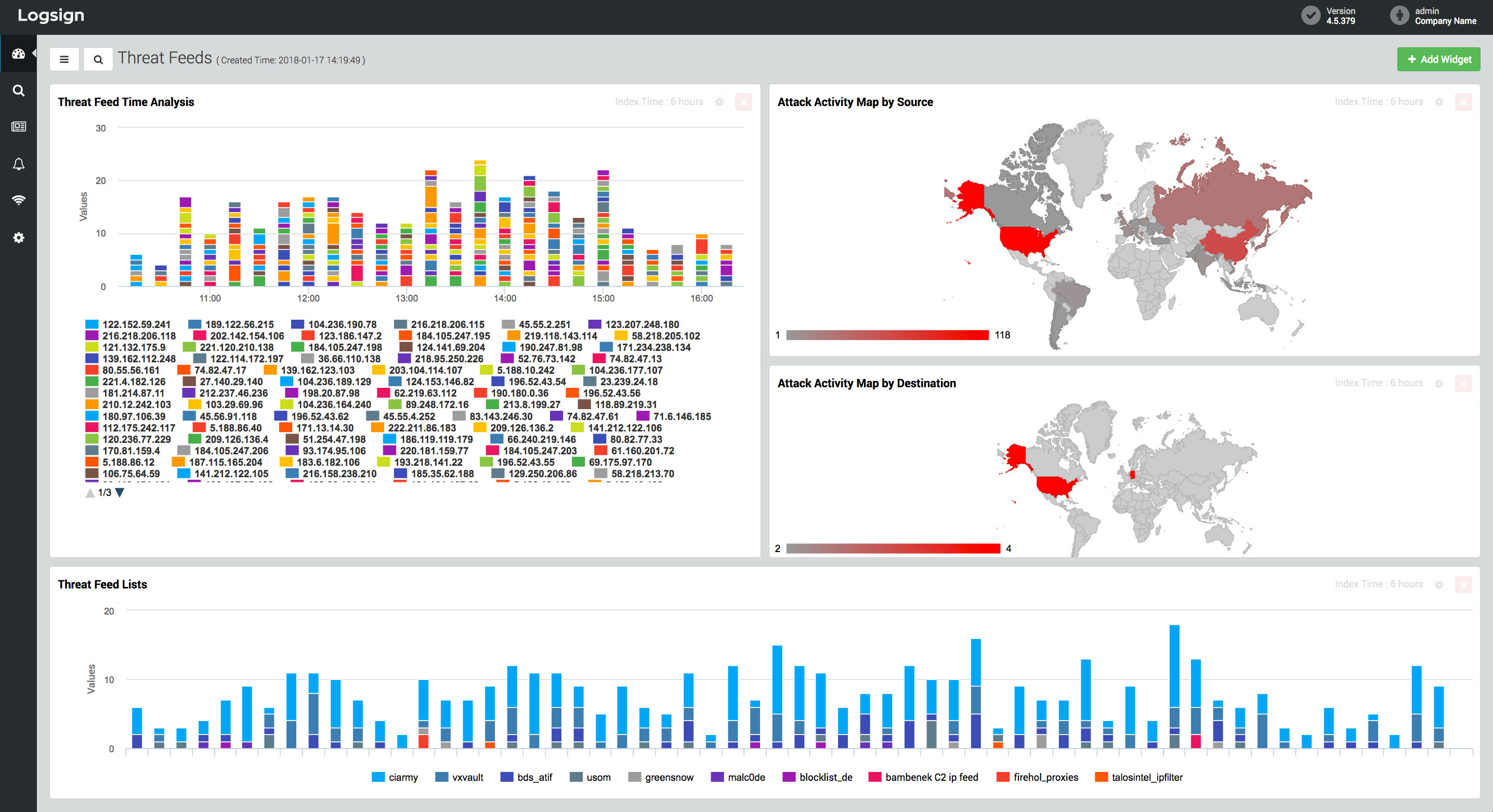This screenshot has width=1493, height=812.
Task: Open the admin user profile icon
Action: tap(1399, 15)
